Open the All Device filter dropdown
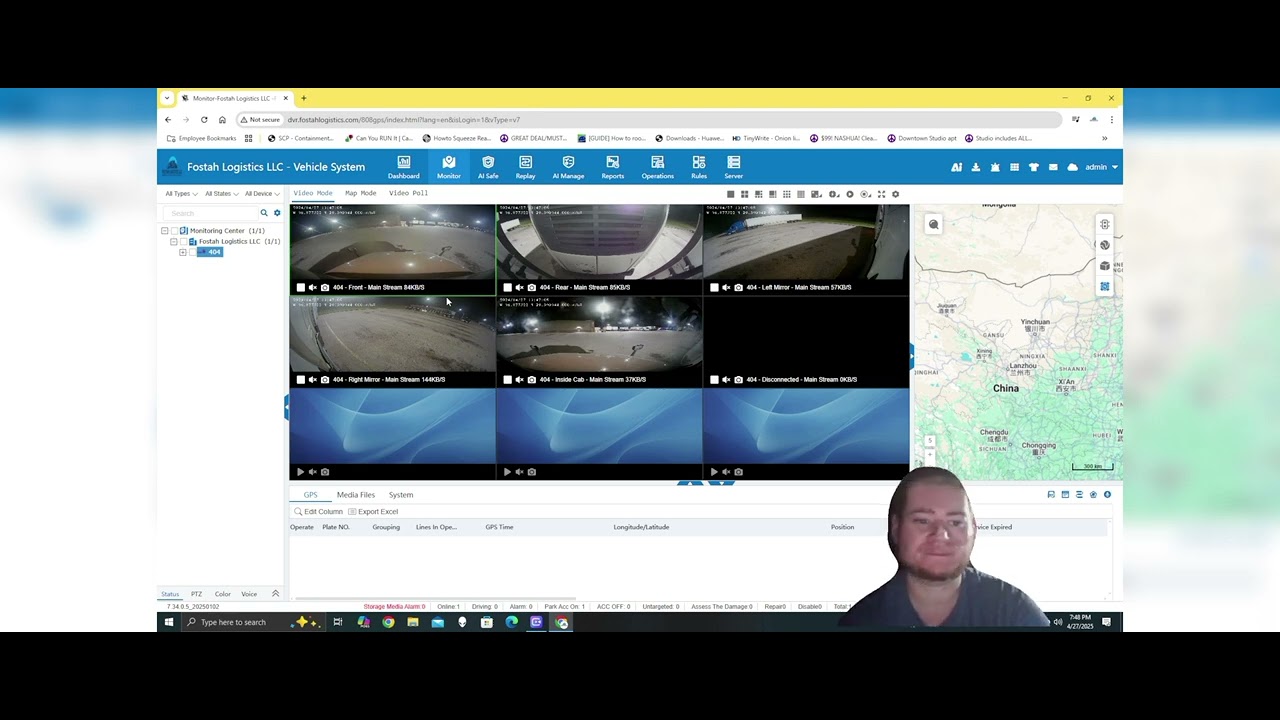 click(x=262, y=194)
